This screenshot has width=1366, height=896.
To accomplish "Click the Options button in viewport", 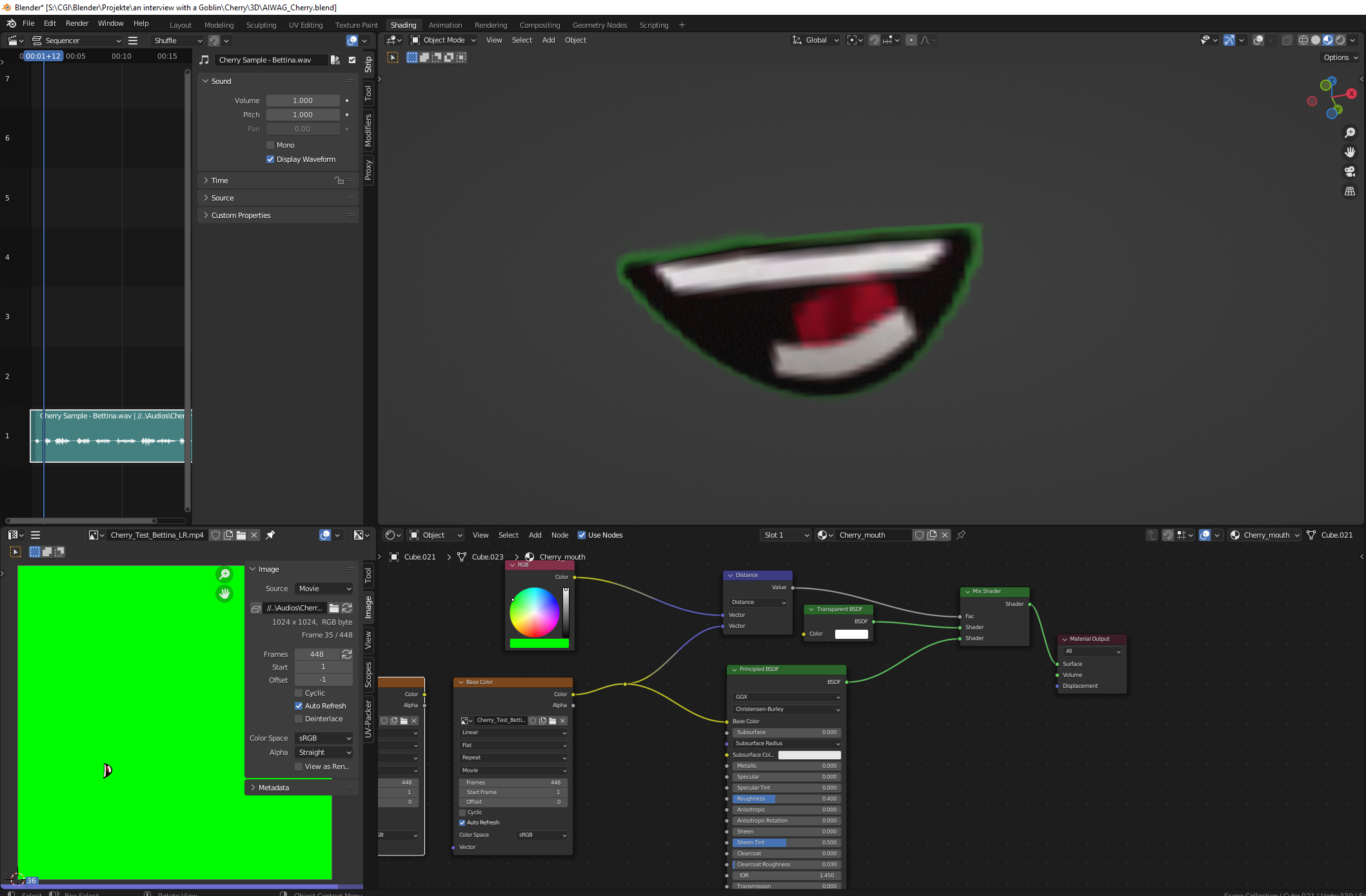I will coord(1341,57).
